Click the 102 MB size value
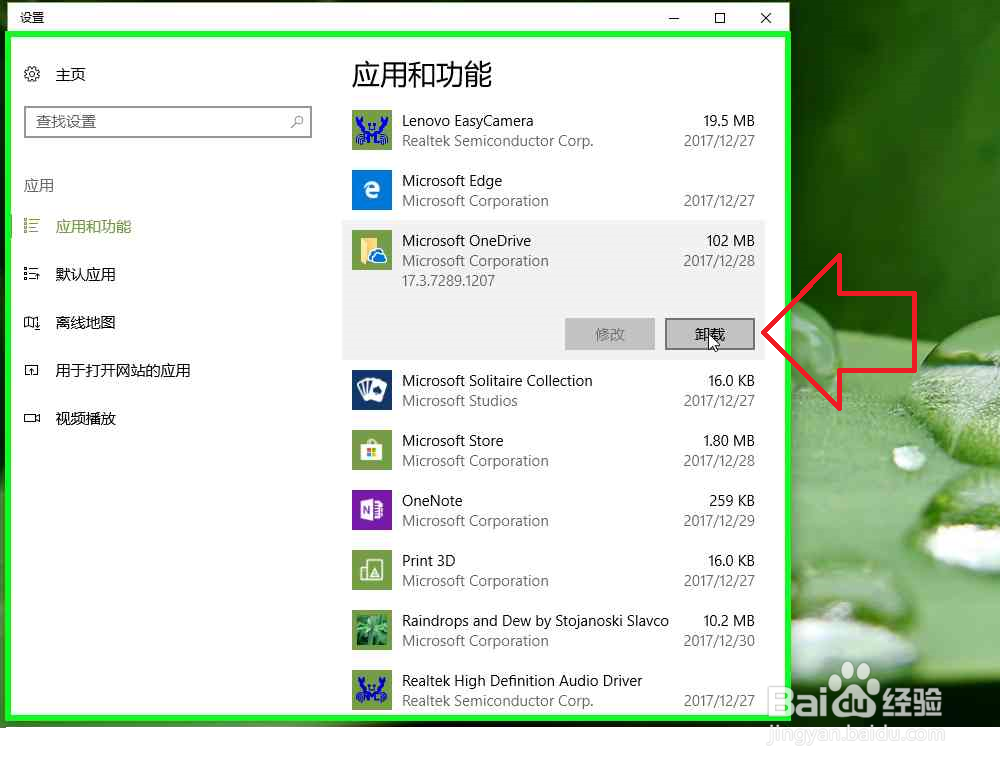1000x768 pixels. [x=730, y=240]
